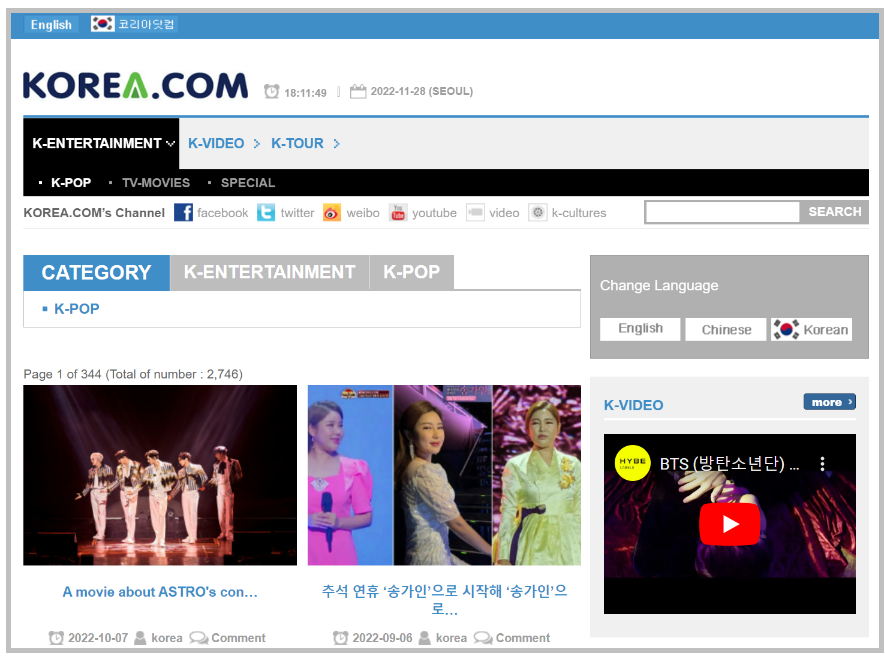Click author icon under 2022-09-06 article

point(425,638)
